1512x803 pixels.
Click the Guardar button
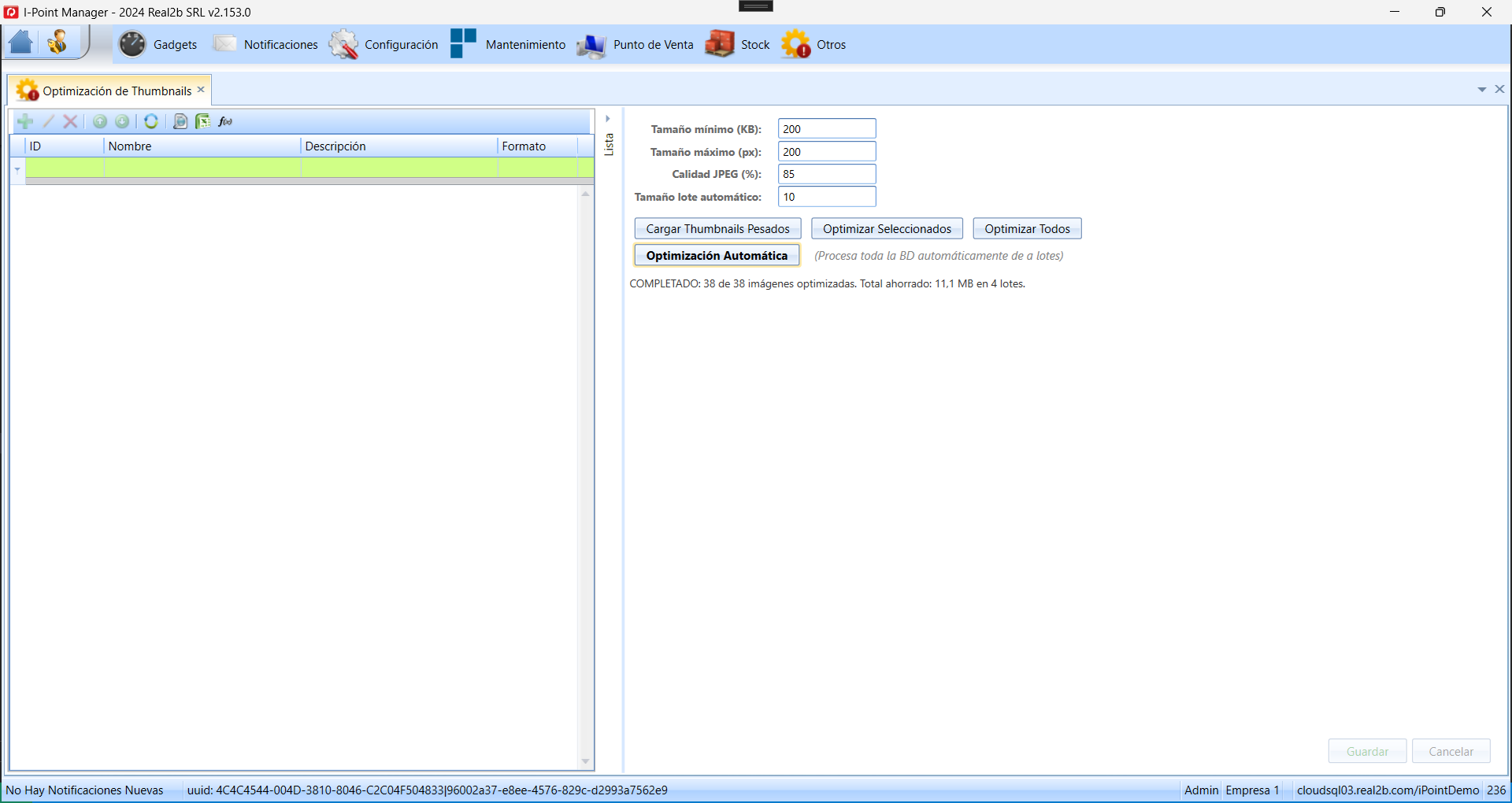(1368, 752)
